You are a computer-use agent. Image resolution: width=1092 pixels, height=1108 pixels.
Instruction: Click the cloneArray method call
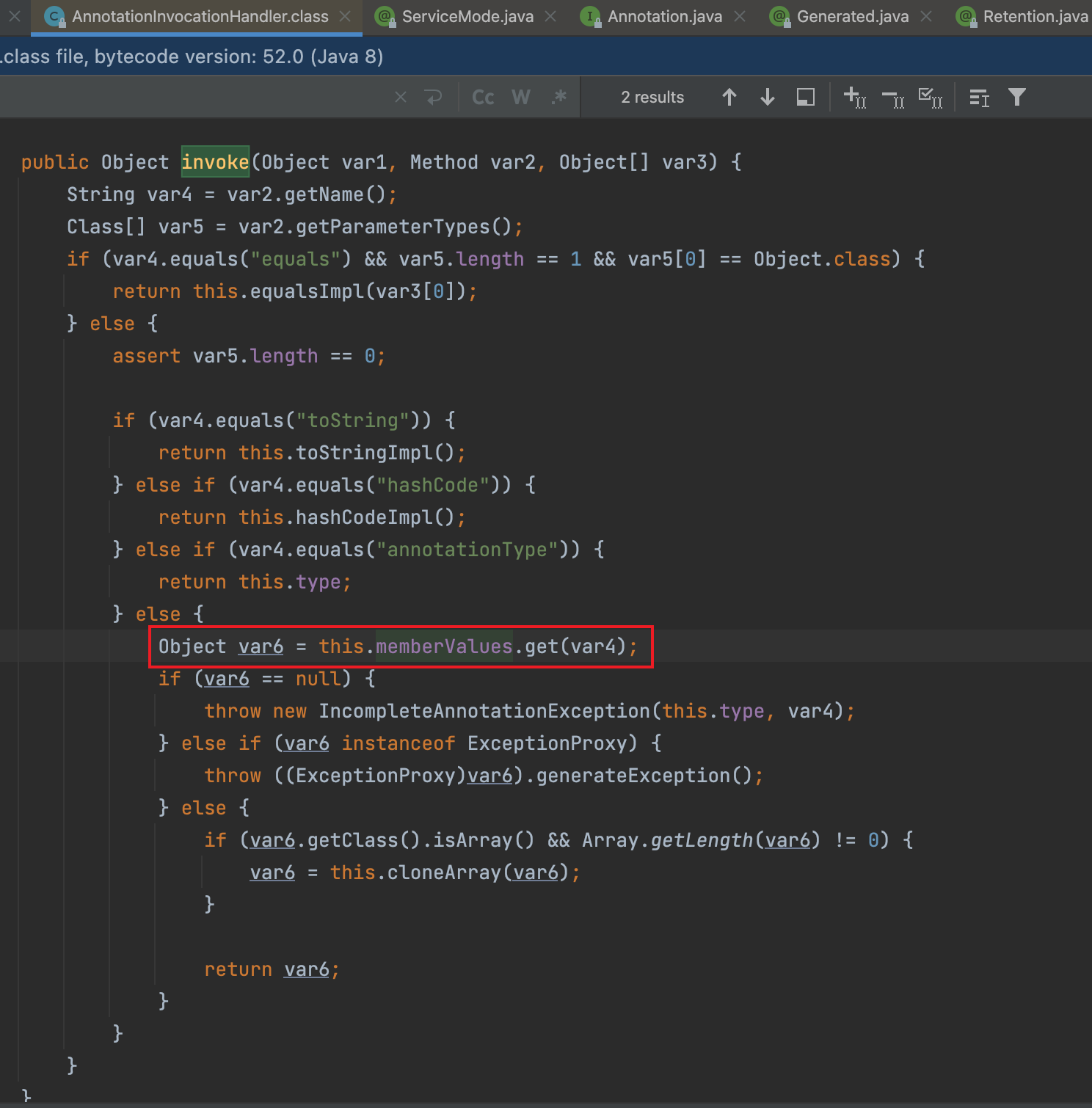coord(444,872)
